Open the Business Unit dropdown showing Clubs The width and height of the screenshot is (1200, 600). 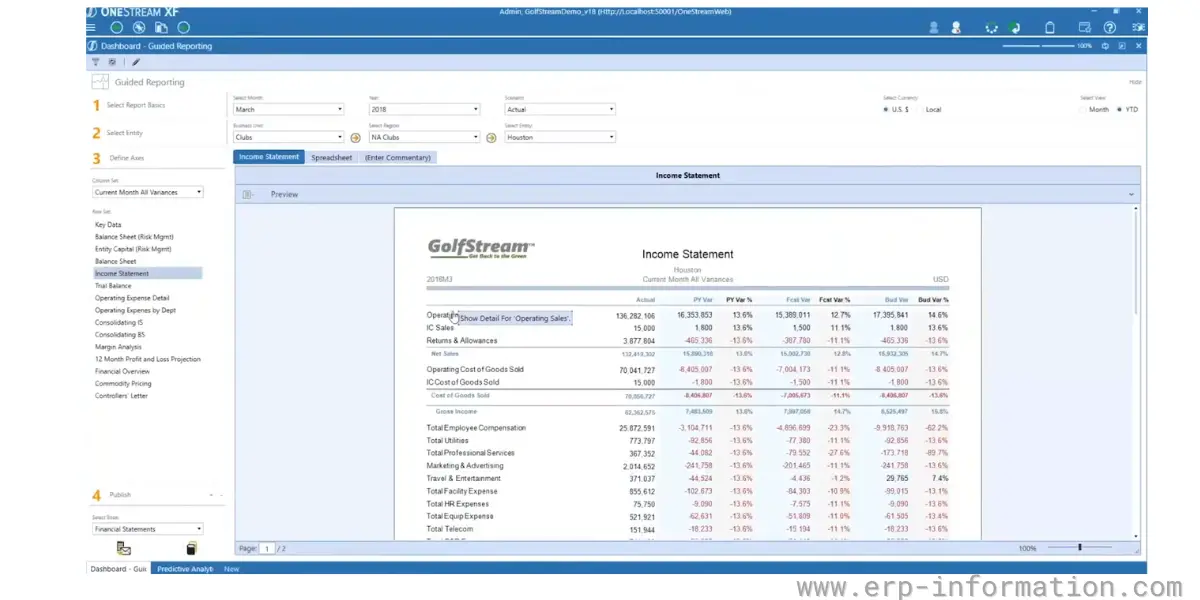288,137
